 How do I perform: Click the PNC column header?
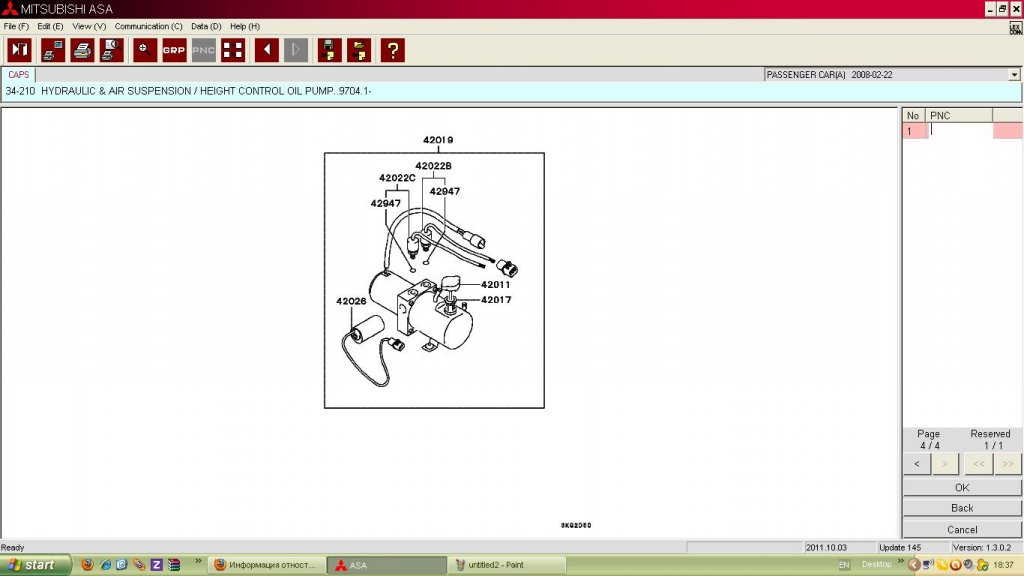959,116
